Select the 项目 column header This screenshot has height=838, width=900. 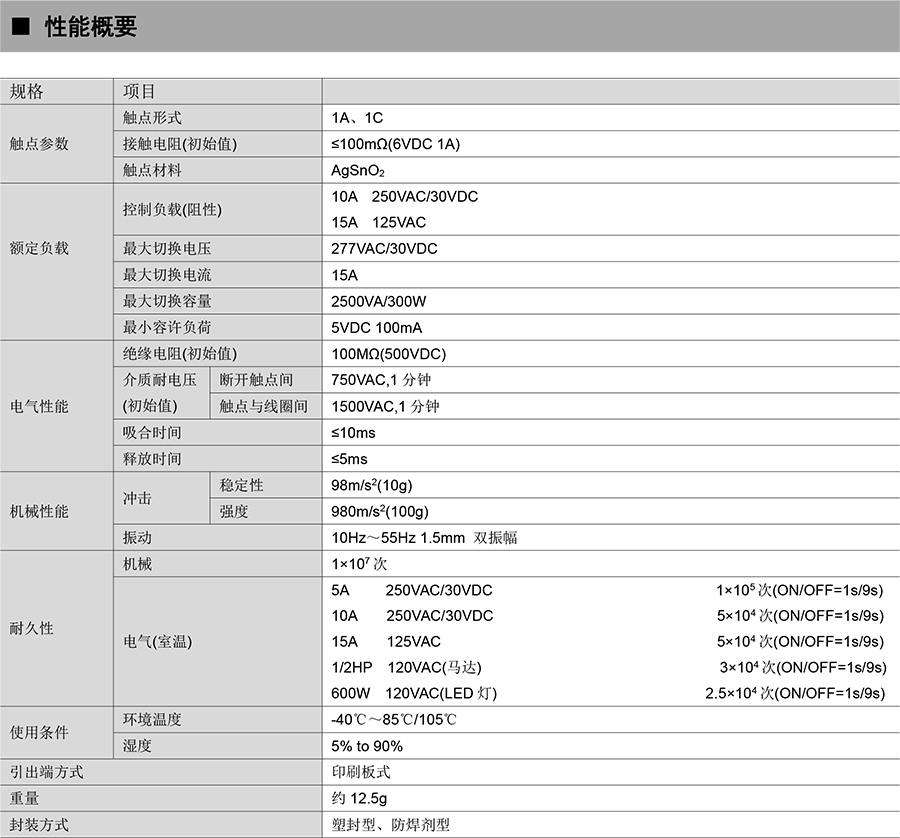tap(139, 92)
